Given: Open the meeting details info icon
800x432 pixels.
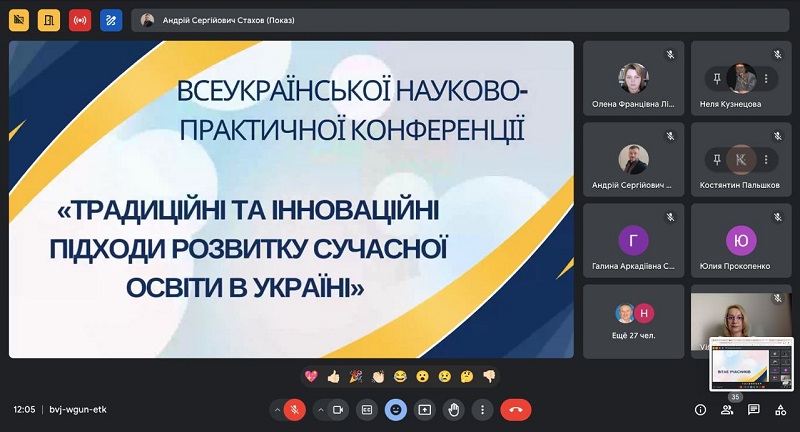Looking at the screenshot, I should click(700, 409).
